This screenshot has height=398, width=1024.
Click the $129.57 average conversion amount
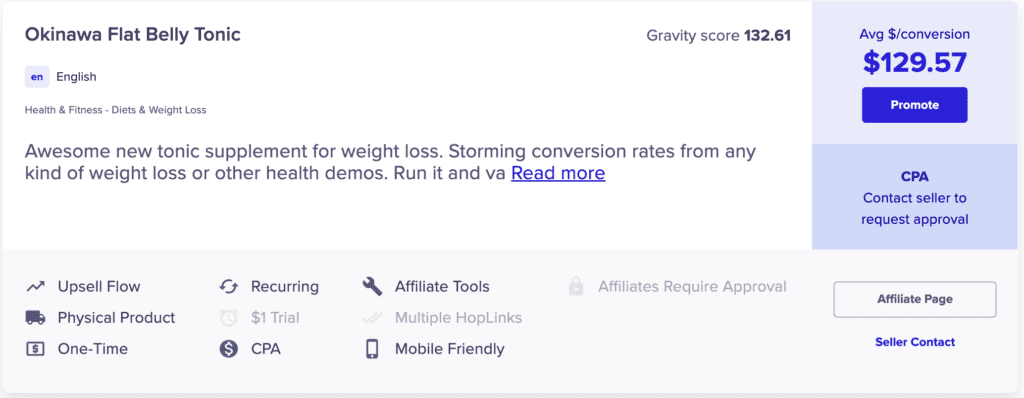pos(914,62)
